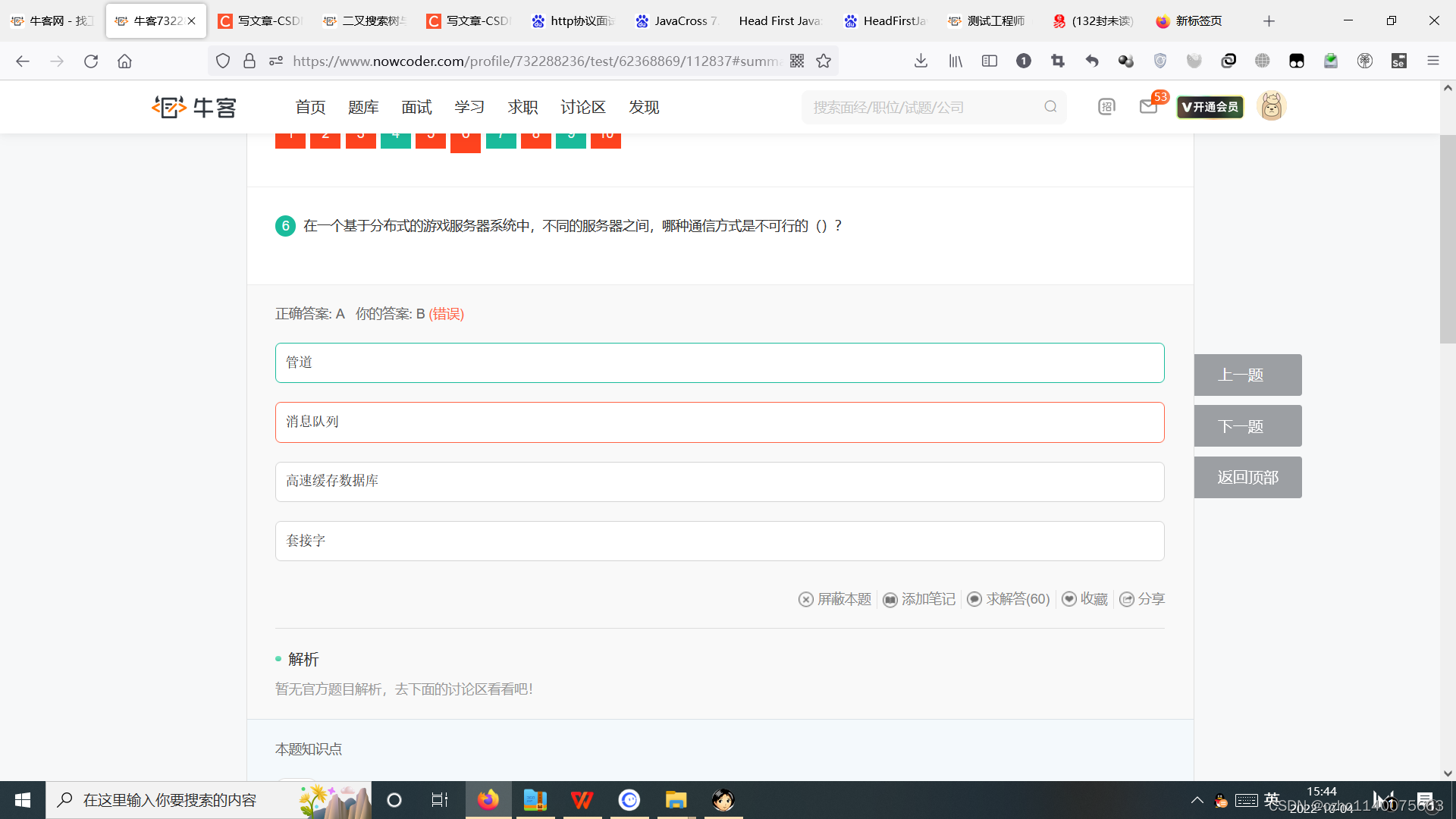Open the recruitment 招 icon in header
The height and width of the screenshot is (819, 1456).
[x=1106, y=107]
